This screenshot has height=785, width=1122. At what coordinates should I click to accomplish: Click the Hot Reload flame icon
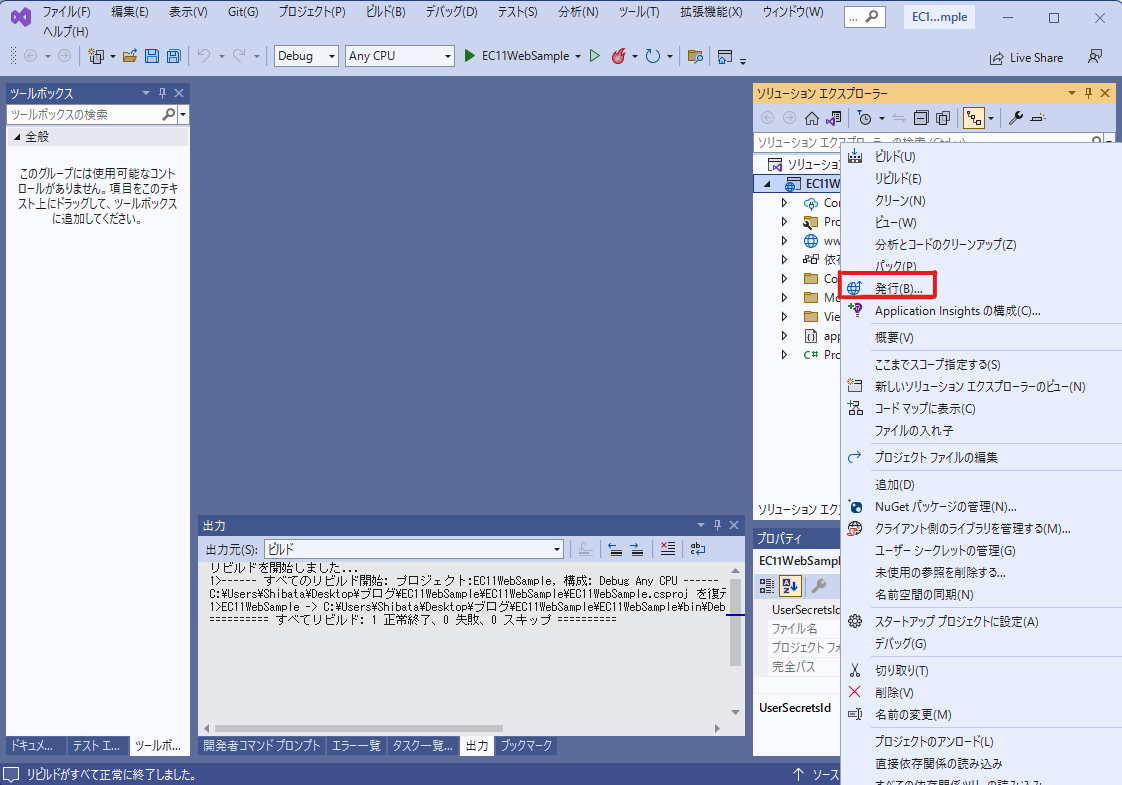point(618,56)
